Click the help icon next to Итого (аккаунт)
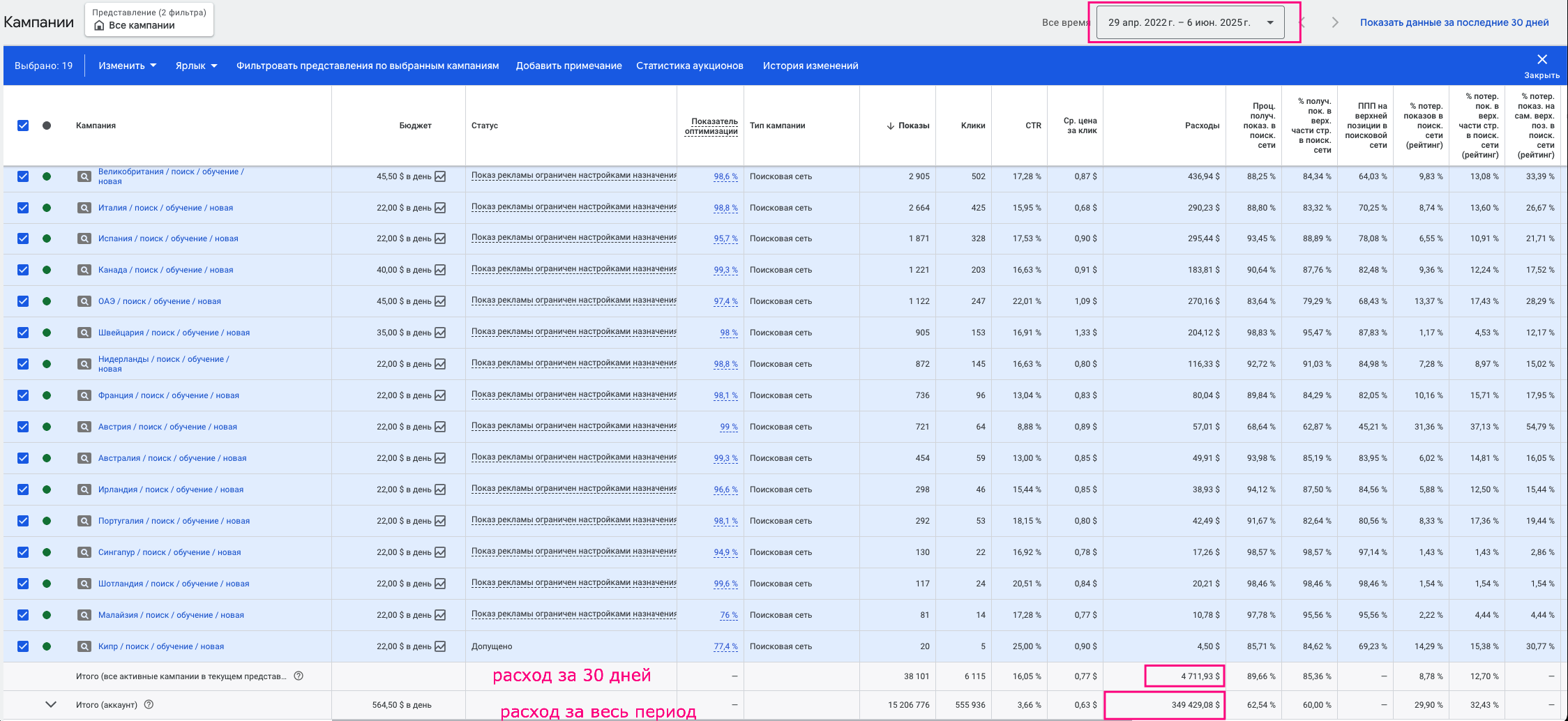Screen dimensions: 1568x721 pyautogui.click(x=149, y=705)
